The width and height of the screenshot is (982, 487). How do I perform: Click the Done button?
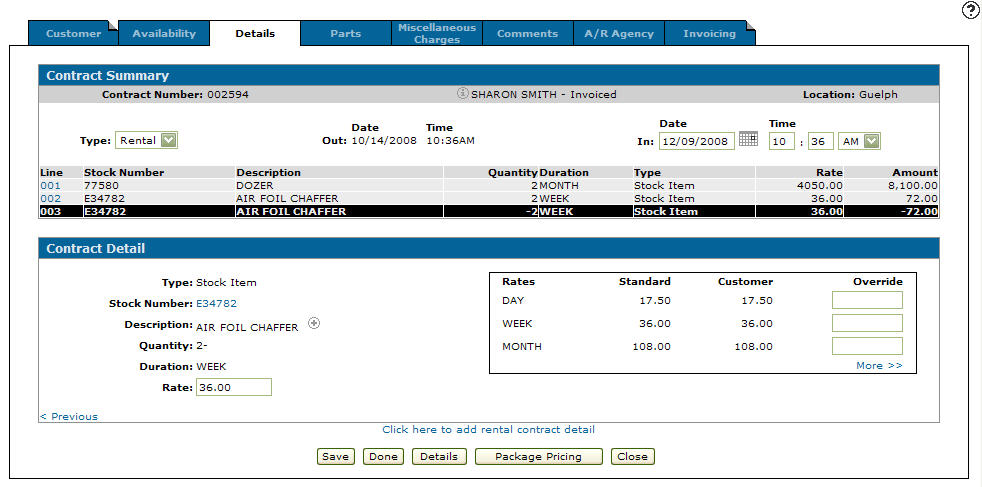[382, 457]
